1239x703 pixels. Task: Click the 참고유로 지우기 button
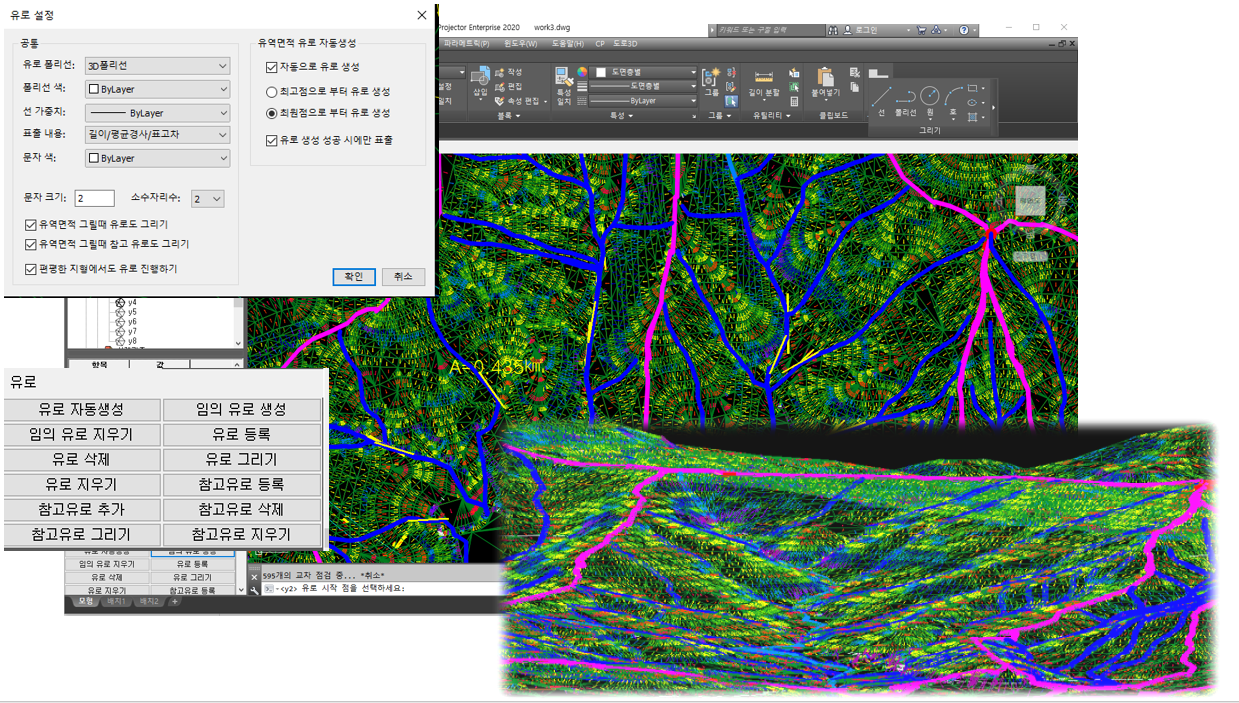[x=241, y=535]
